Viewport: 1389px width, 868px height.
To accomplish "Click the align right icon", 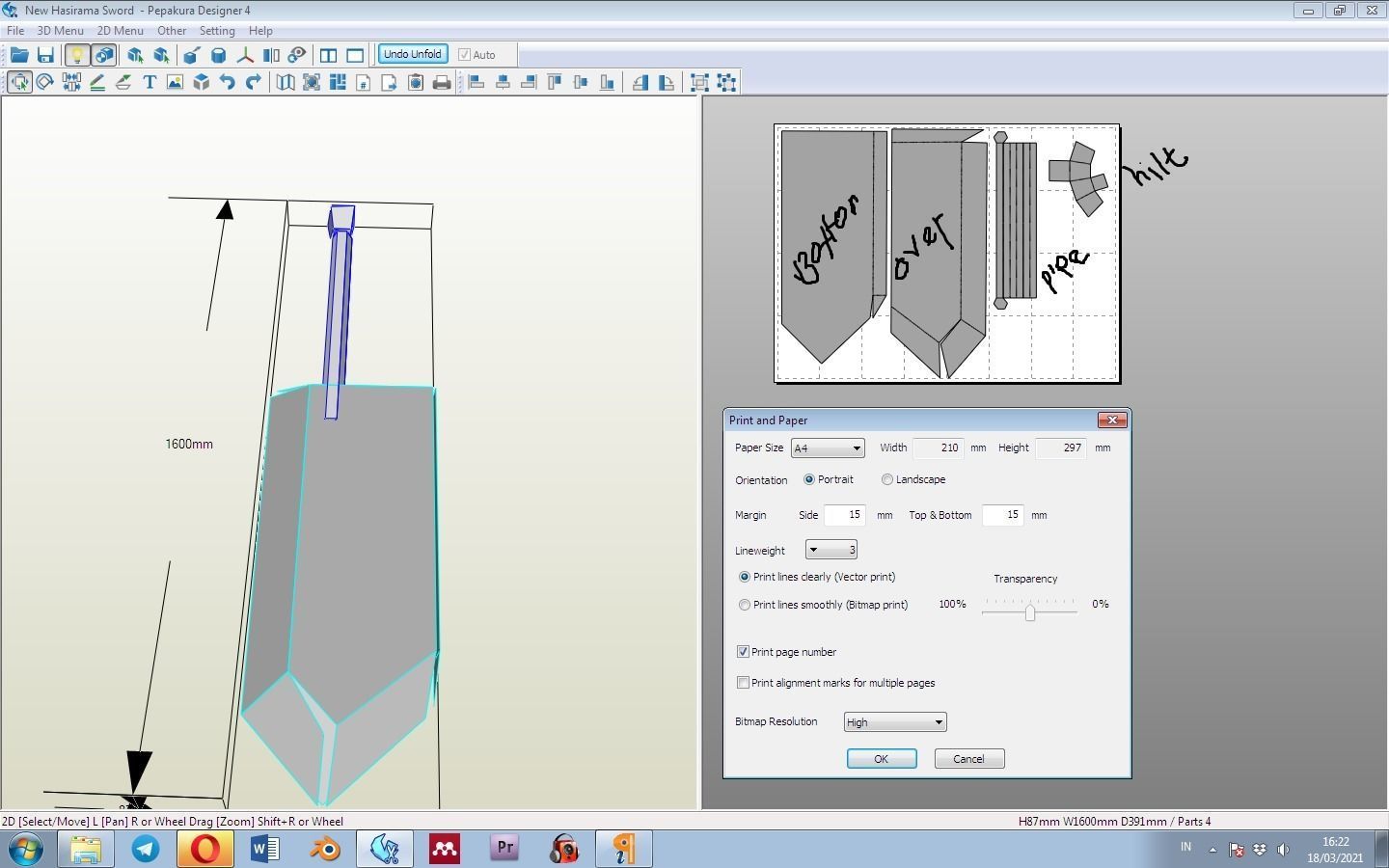I will [x=529, y=82].
